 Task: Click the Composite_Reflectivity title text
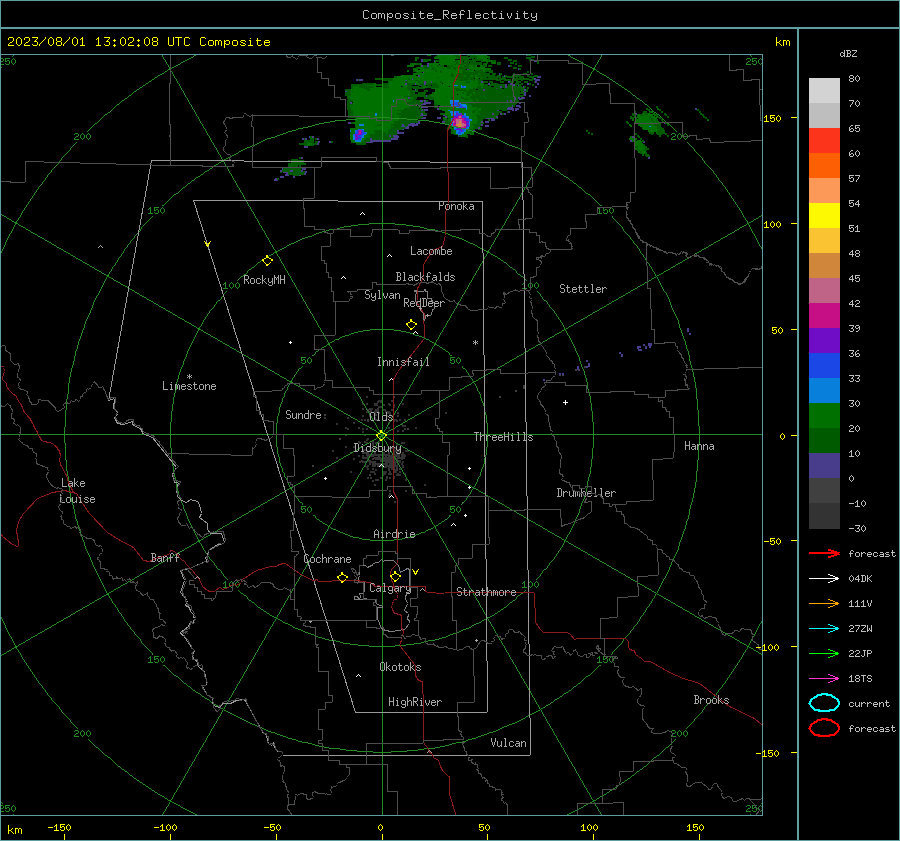tap(450, 15)
